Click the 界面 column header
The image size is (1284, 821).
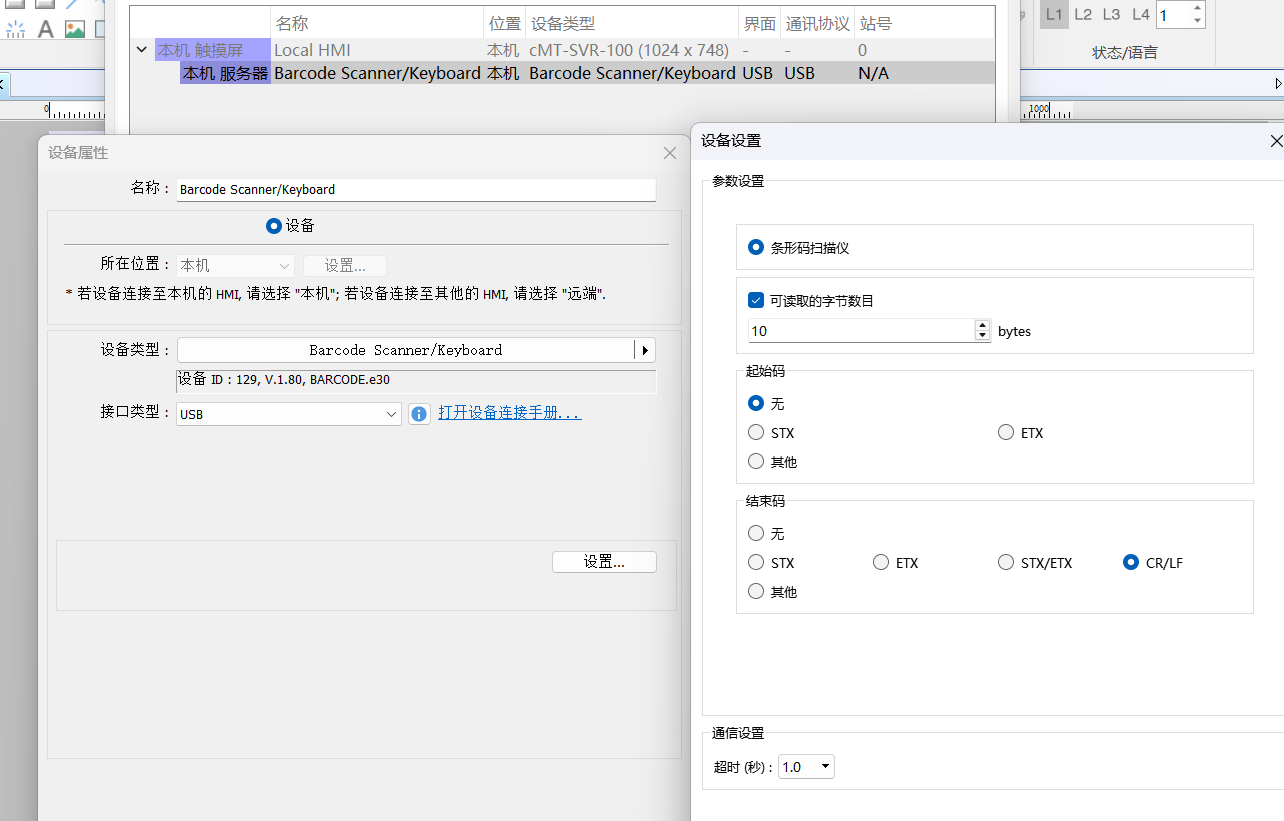760,23
